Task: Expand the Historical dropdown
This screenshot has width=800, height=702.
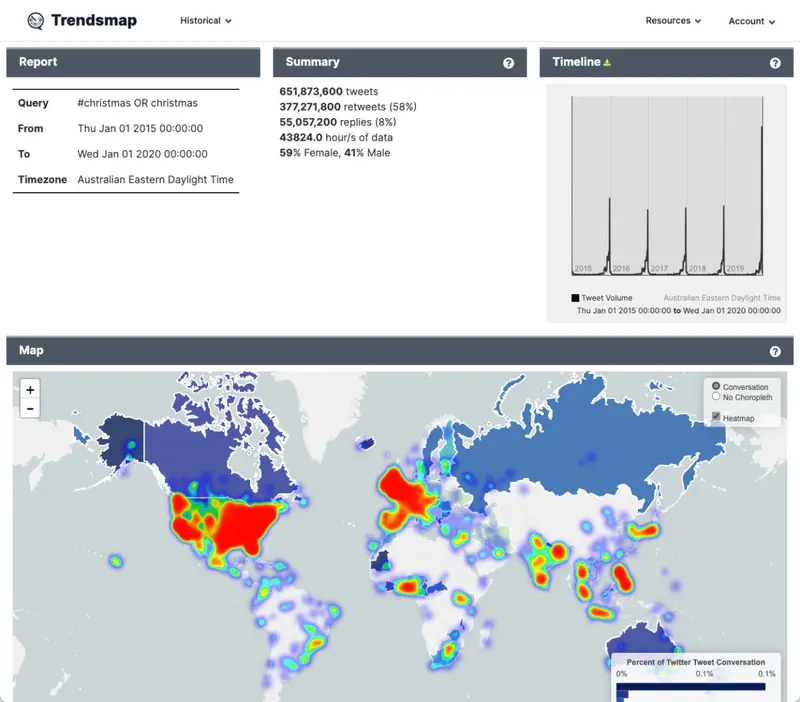Action: [205, 20]
